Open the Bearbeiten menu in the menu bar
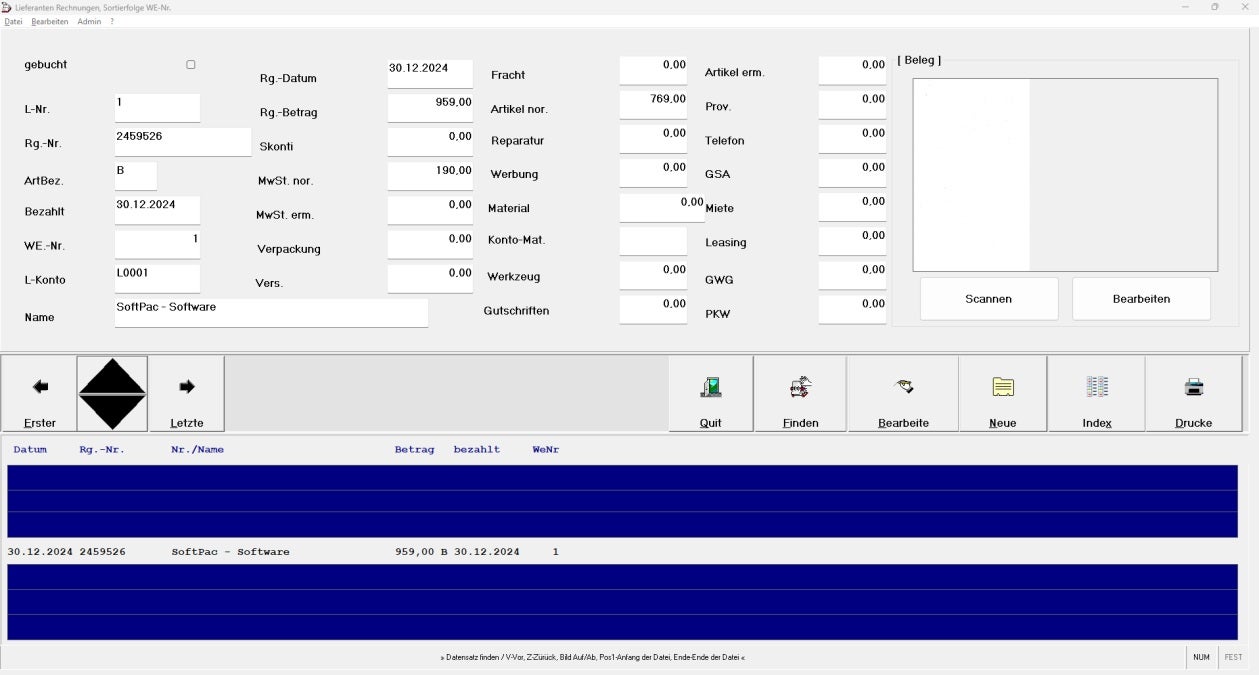Image resolution: width=1259 pixels, height=675 pixels. pyautogui.click(x=50, y=21)
